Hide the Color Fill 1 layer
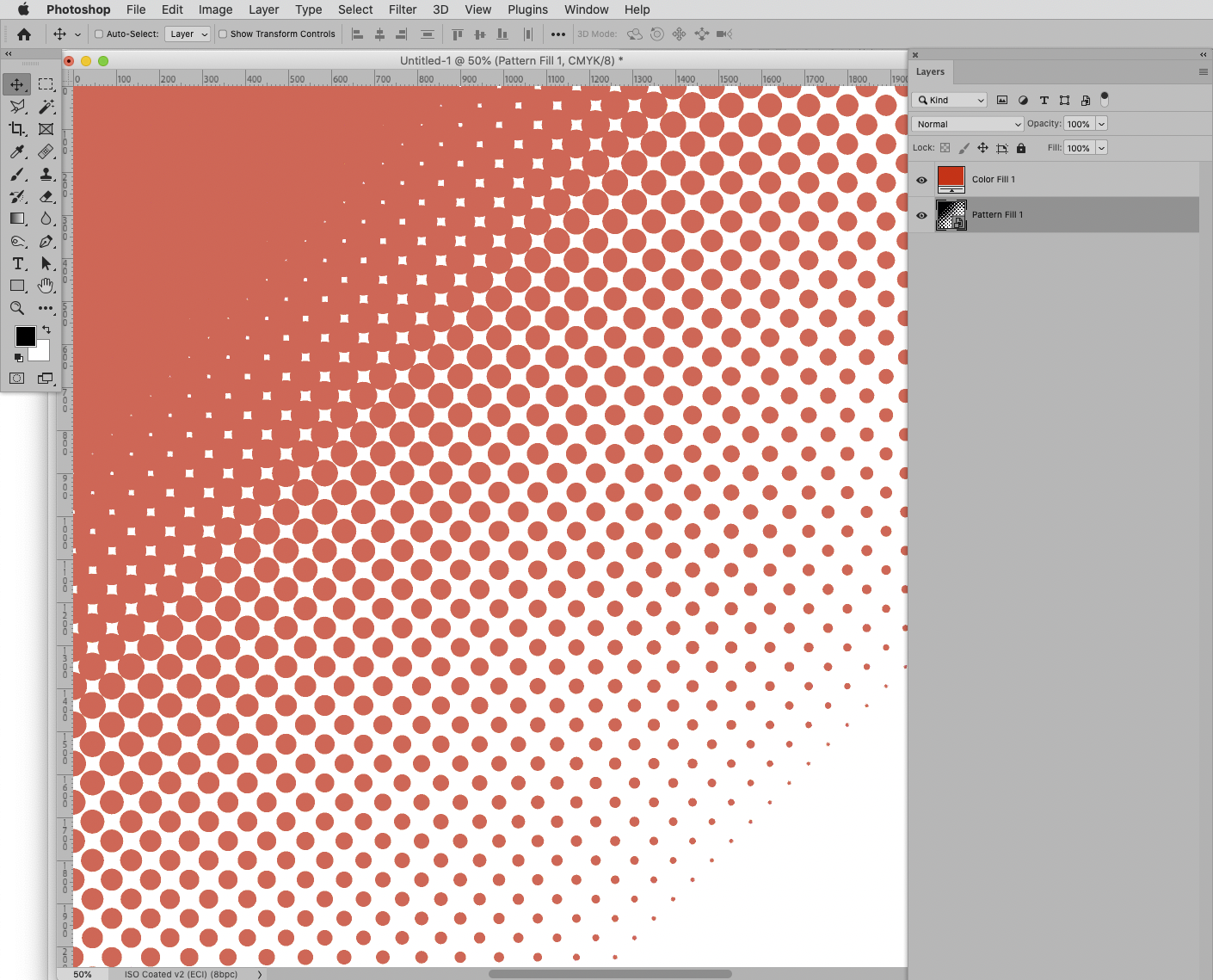Viewport: 1213px width, 980px height. [x=921, y=179]
